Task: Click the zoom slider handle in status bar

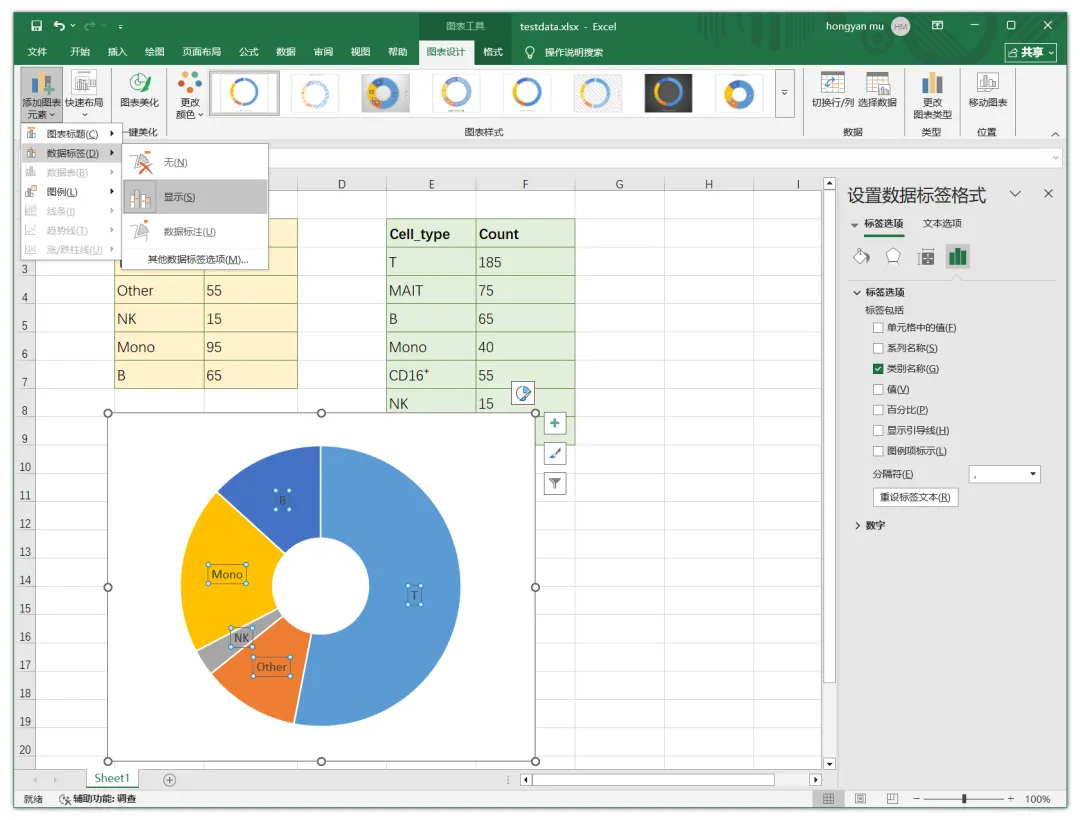Action: click(x=964, y=799)
